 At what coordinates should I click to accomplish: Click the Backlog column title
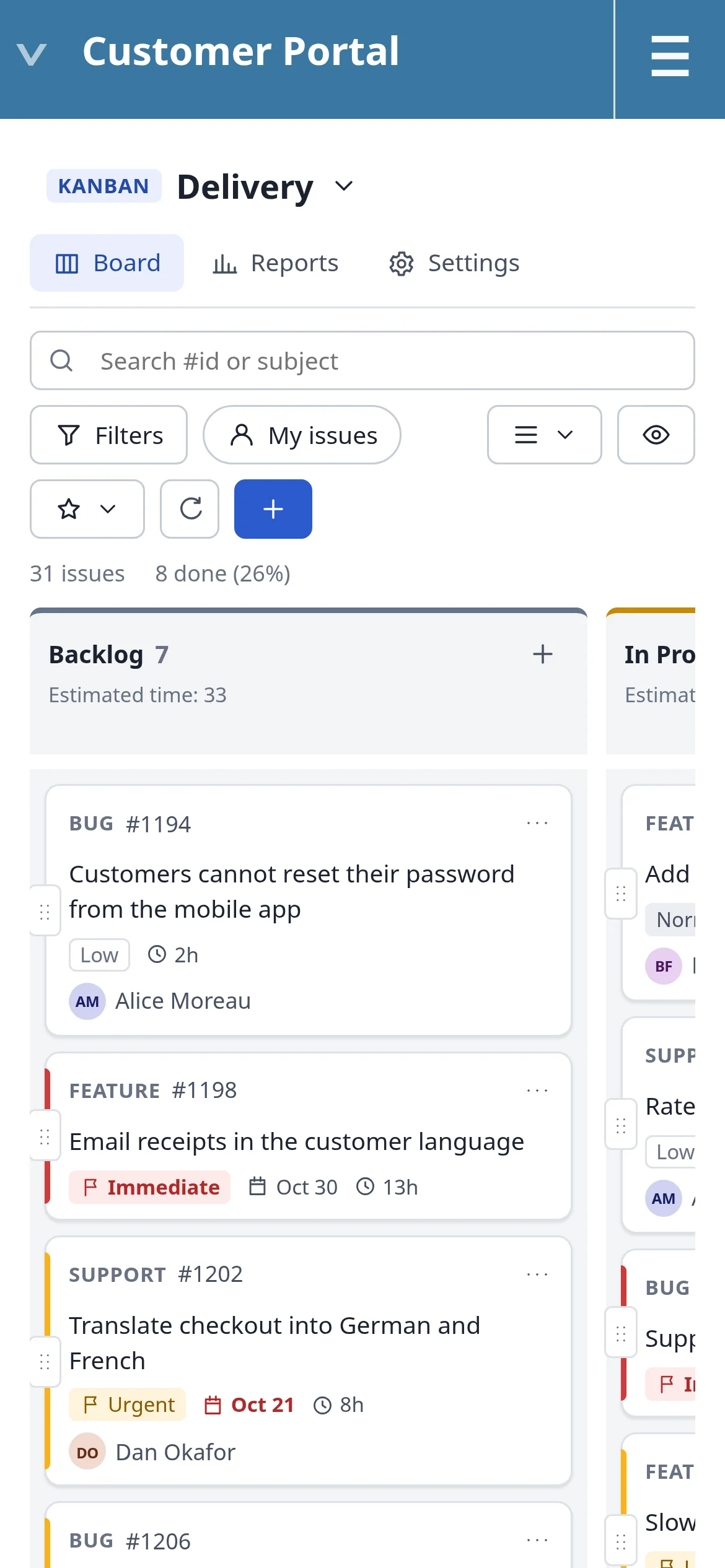click(x=96, y=655)
